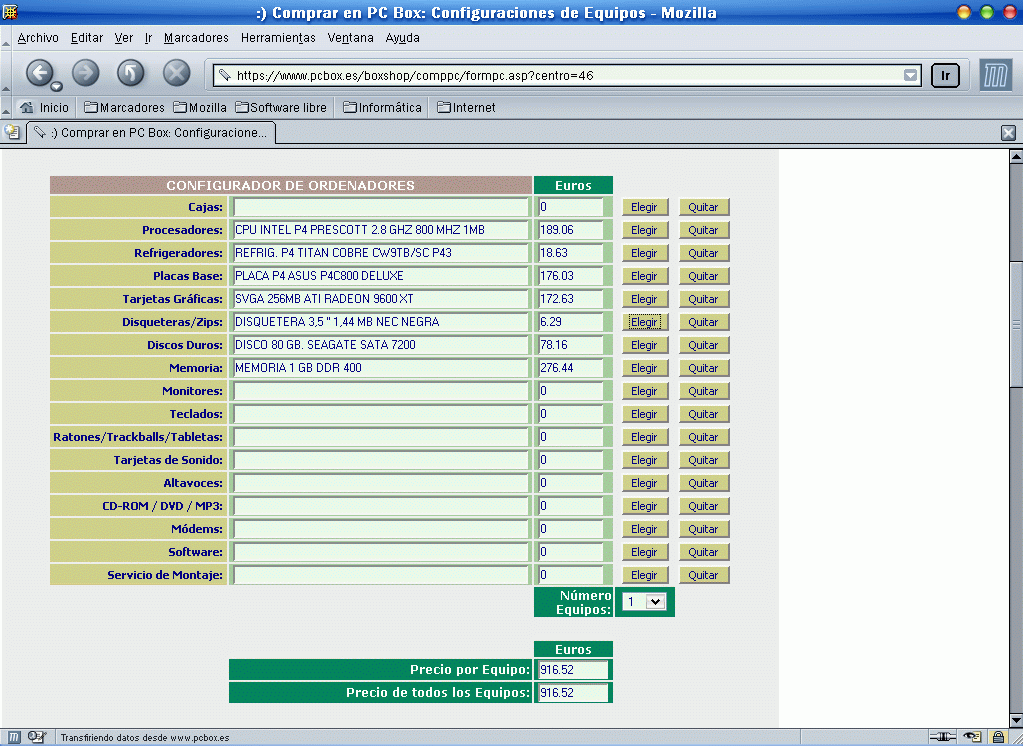Screen dimensions: 1023x746
Task: Click the Tarjetas de Sonido label
Action: (x=168, y=460)
